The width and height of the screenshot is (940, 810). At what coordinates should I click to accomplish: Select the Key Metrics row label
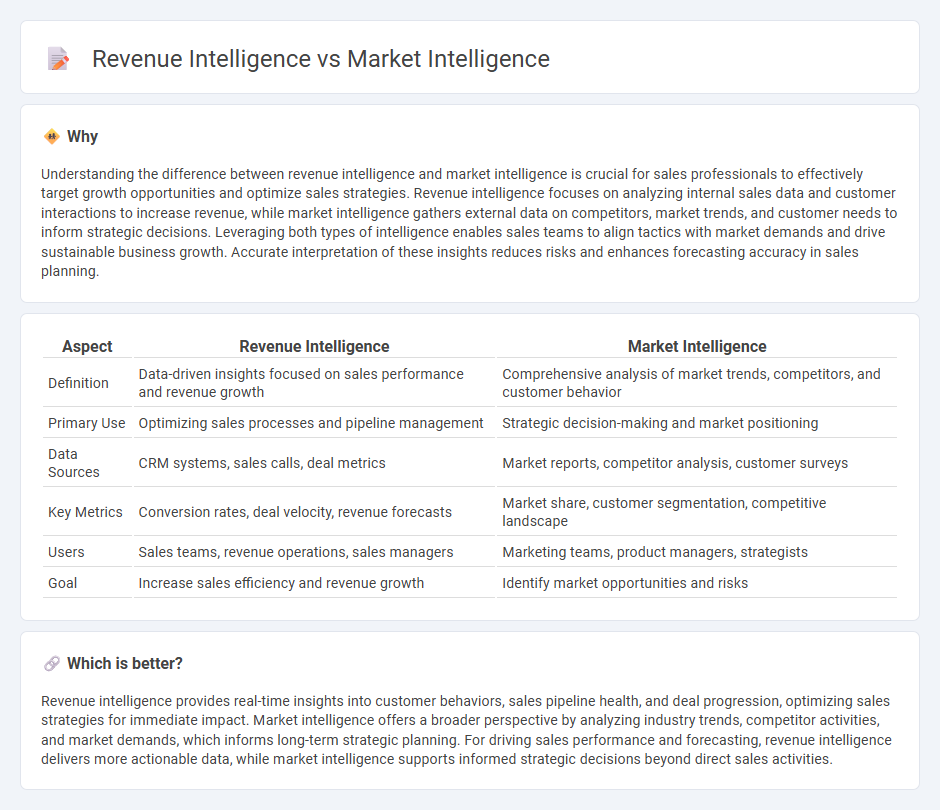click(85, 512)
